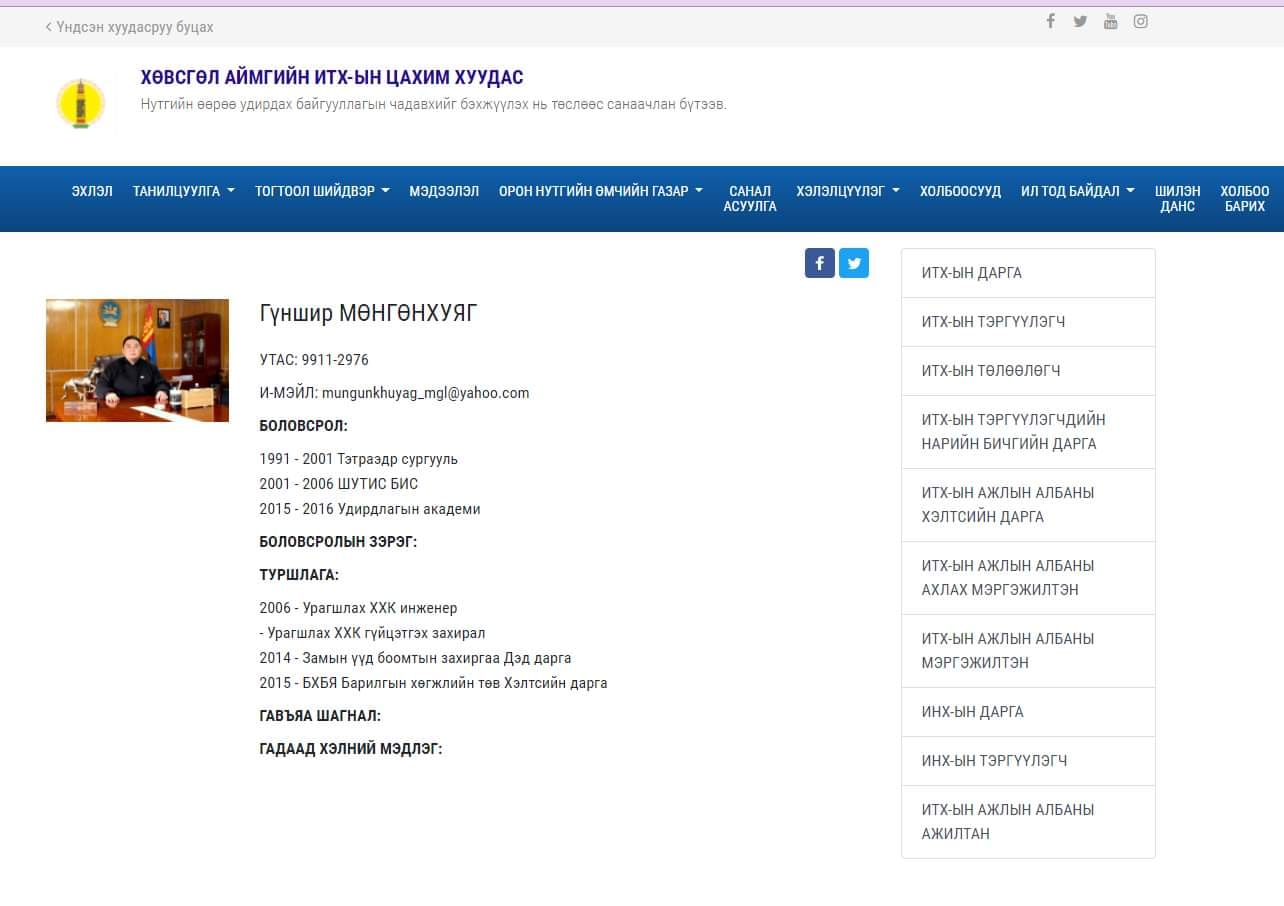Viewport: 1284px width, 906px height.
Task: Expand the ХЭЛЭЛЦҮҮЛЭГ dropdown menu
Action: point(847,191)
